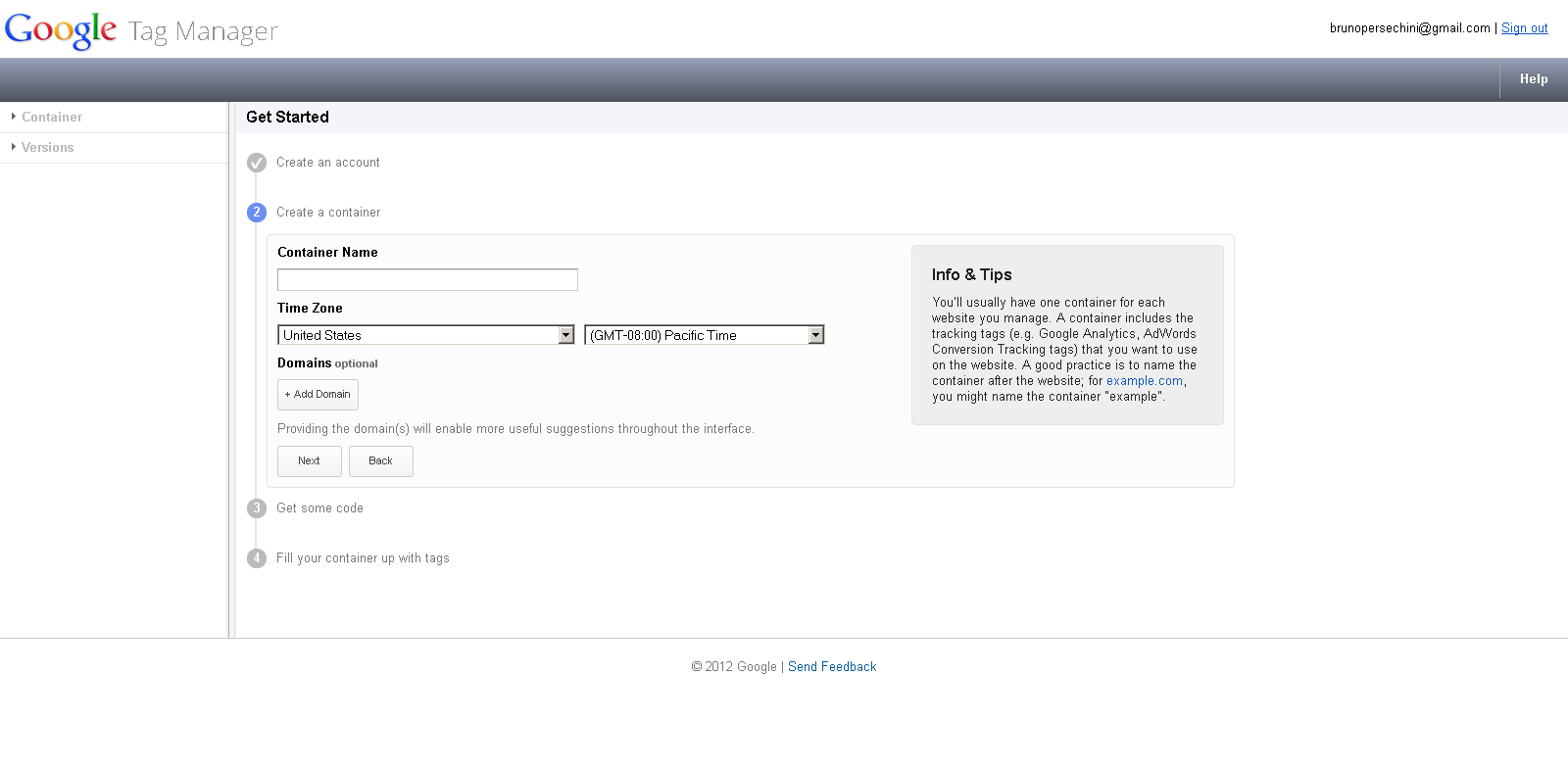Screen dimensions: 1568x772
Task: Select Fill your container up with tags
Action: tap(363, 558)
